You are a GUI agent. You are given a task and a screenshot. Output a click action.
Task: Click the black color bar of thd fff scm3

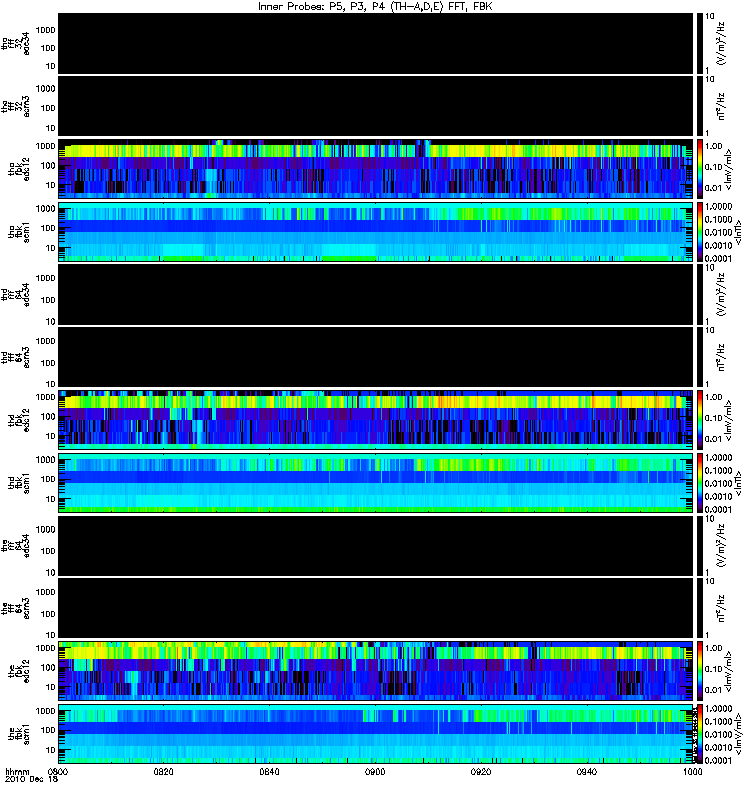[700, 357]
